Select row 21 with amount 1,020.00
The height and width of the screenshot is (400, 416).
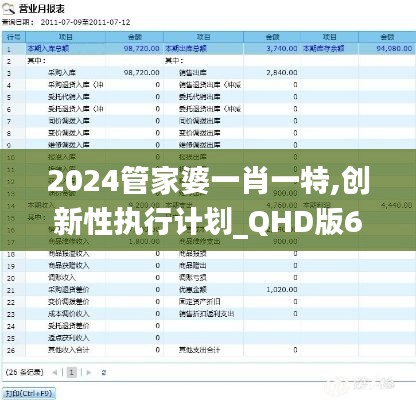click(x=209, y=290)
